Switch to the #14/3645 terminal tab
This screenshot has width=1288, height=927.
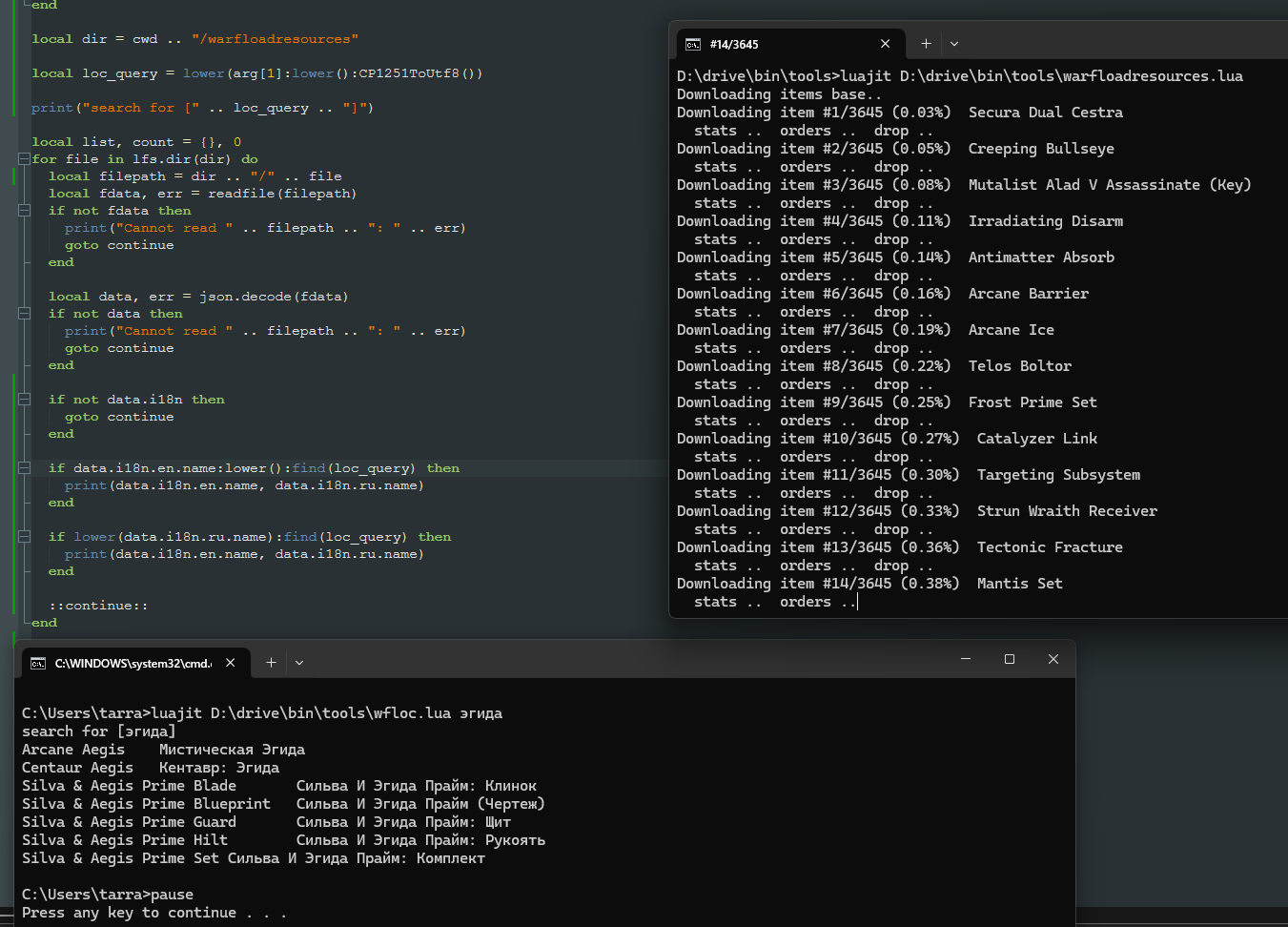coord(788,44)
